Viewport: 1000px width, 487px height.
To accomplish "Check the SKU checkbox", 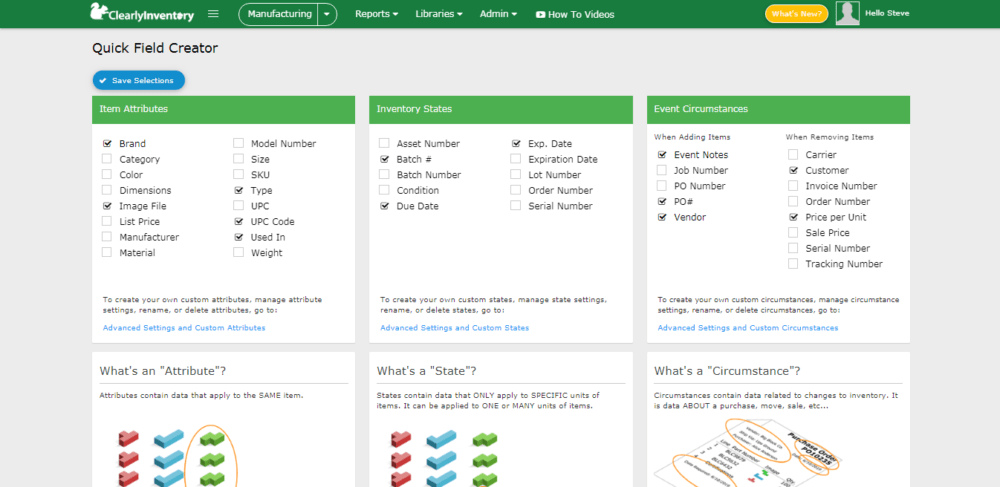I will tap(239, 175).
